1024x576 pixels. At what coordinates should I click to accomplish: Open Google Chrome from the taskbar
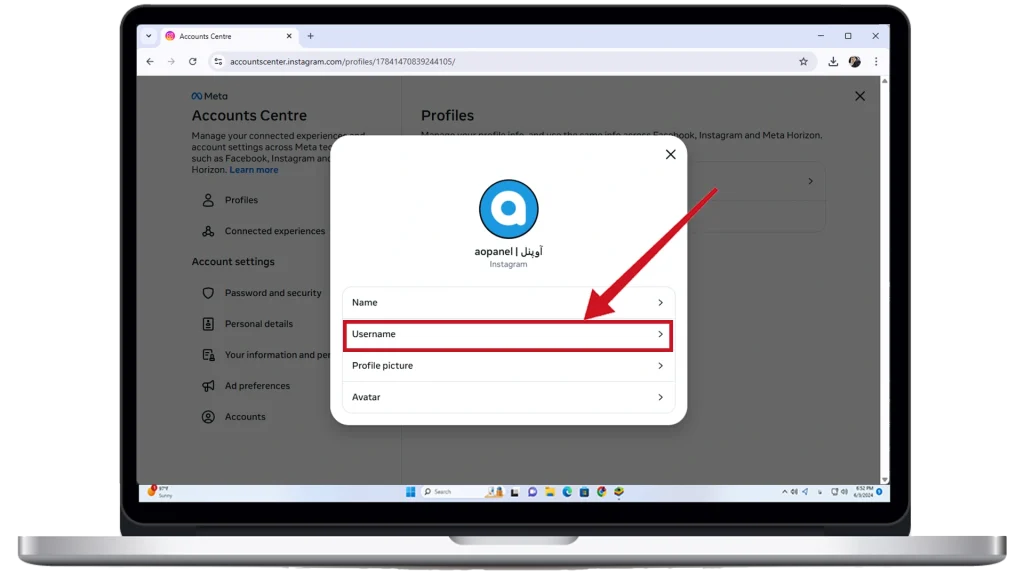601,492
